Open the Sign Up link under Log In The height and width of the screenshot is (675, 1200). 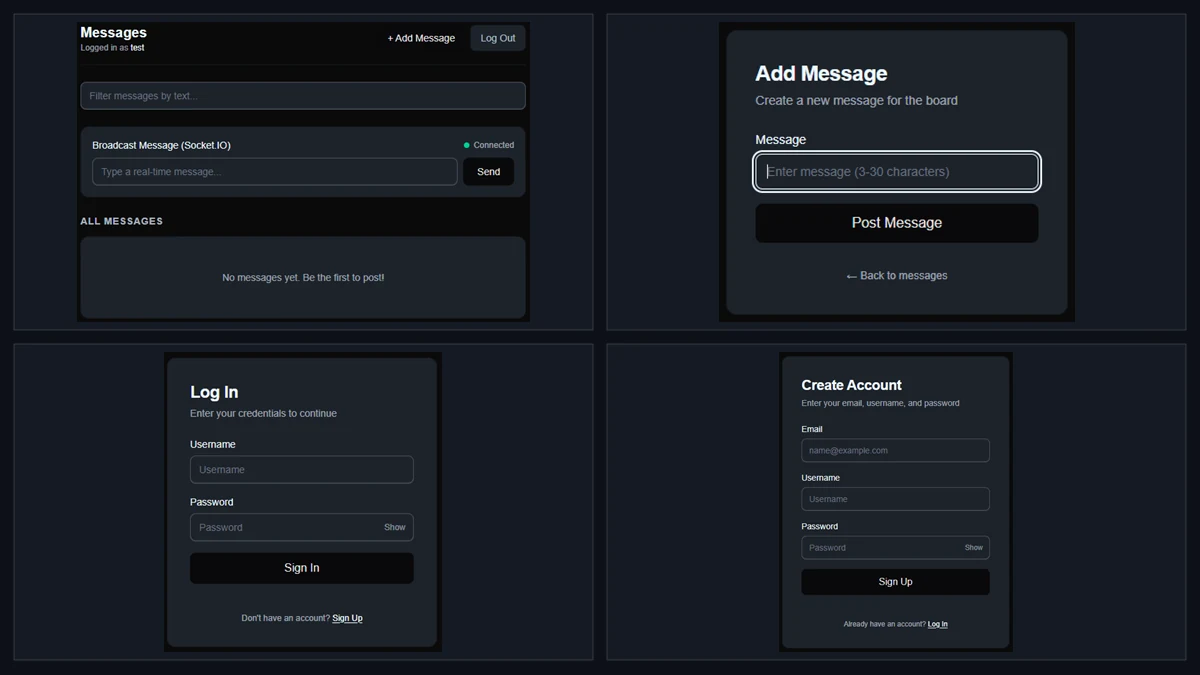click(x=347, y=618)
